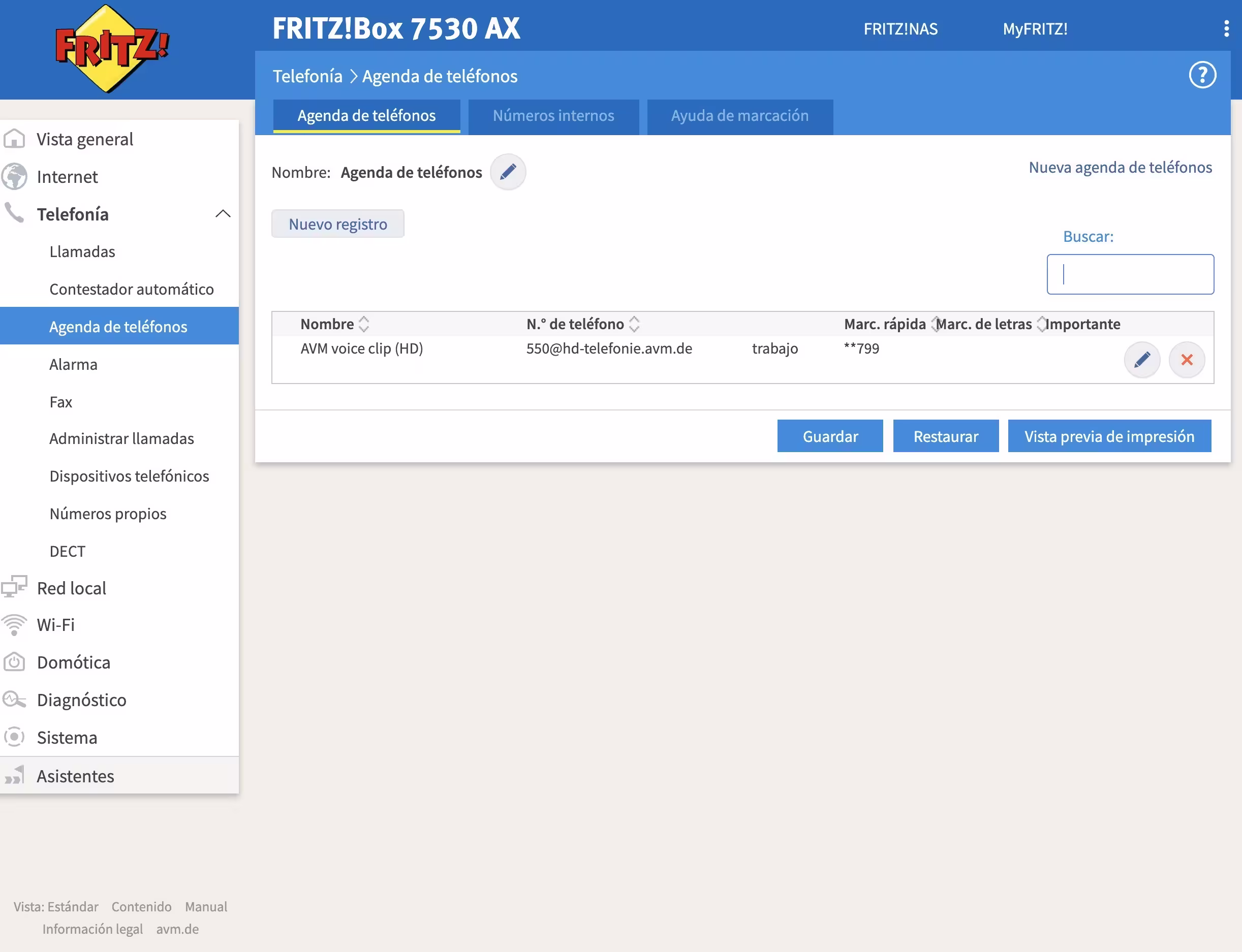This screenshot has height=952, width=1242.
Task: Click Vista: Estándar footer link
Action: (x=56, y=906)
